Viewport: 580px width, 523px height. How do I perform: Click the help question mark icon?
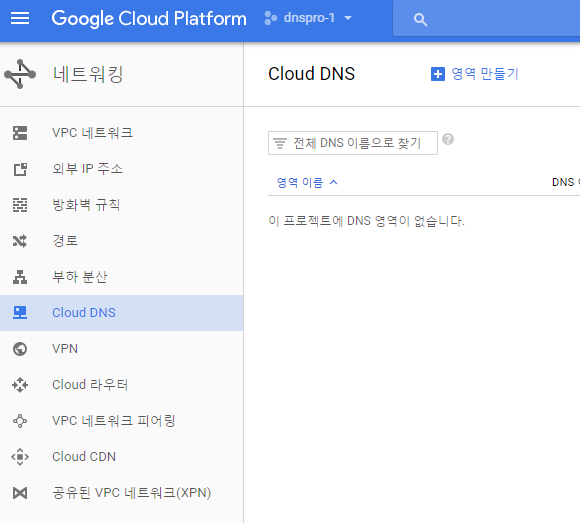(448, 139)
